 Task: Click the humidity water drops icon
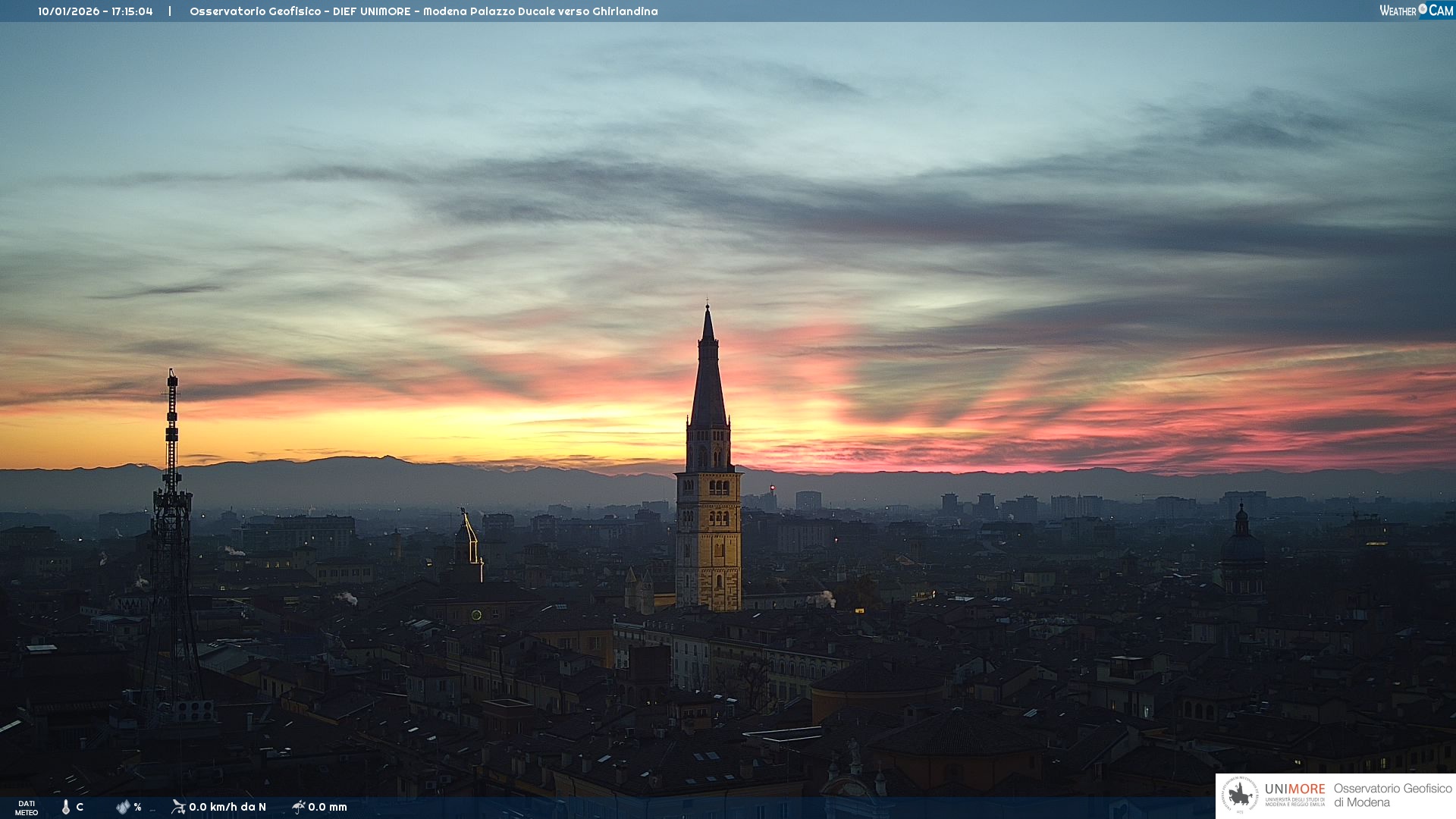coord(123,807)
